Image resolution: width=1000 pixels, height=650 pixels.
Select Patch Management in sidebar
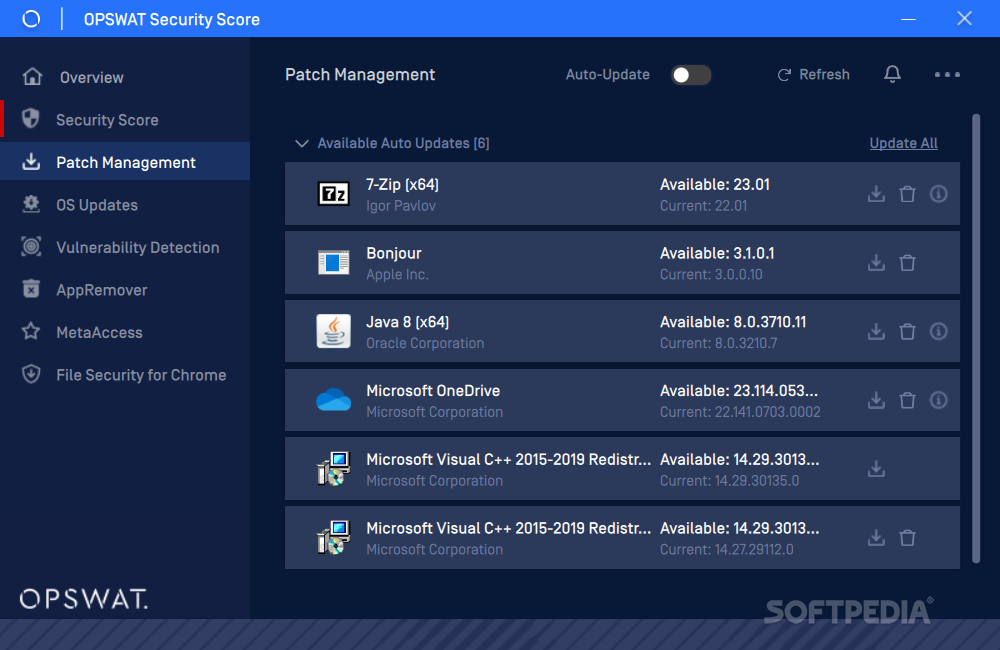125,162
